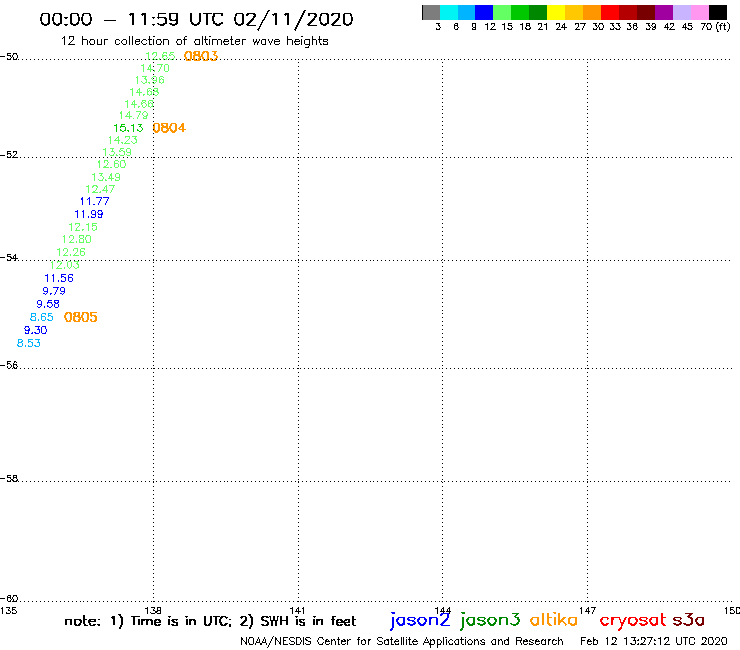
Task: Click the gray swatch in the color scale
Action: [431, 12]
